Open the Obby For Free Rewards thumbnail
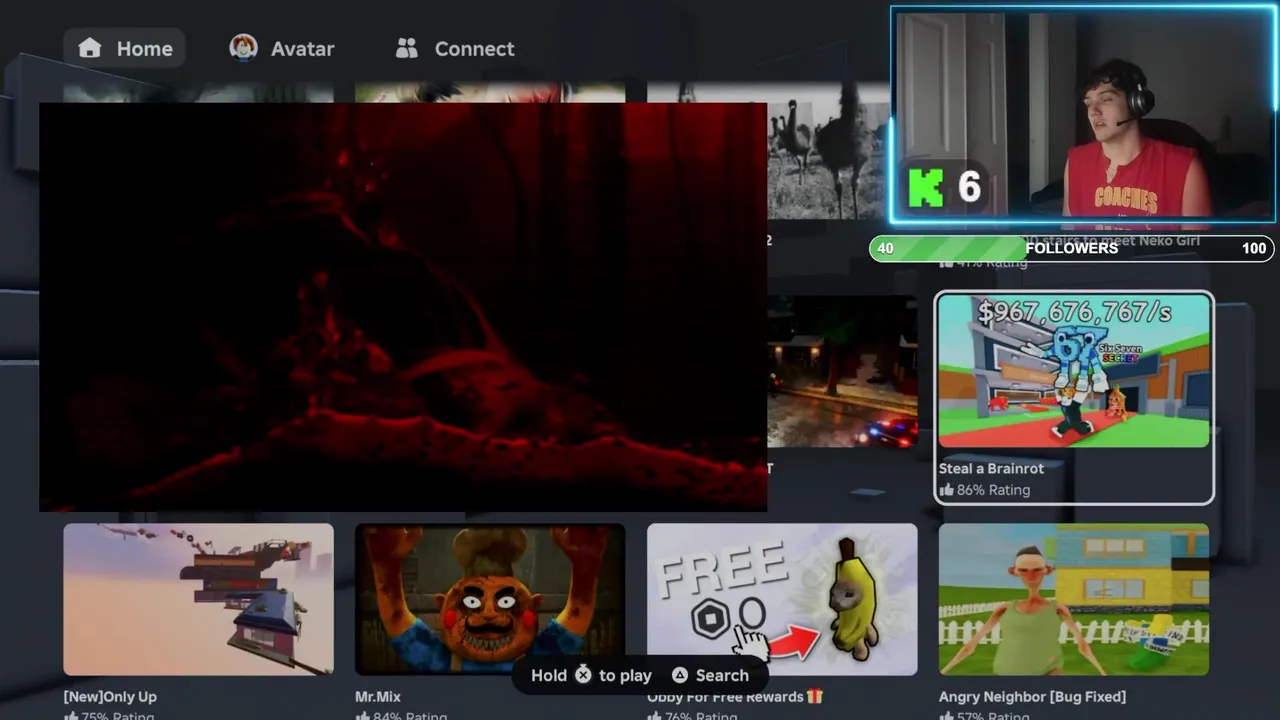The image size is (1280, 720). coord(782,599)
